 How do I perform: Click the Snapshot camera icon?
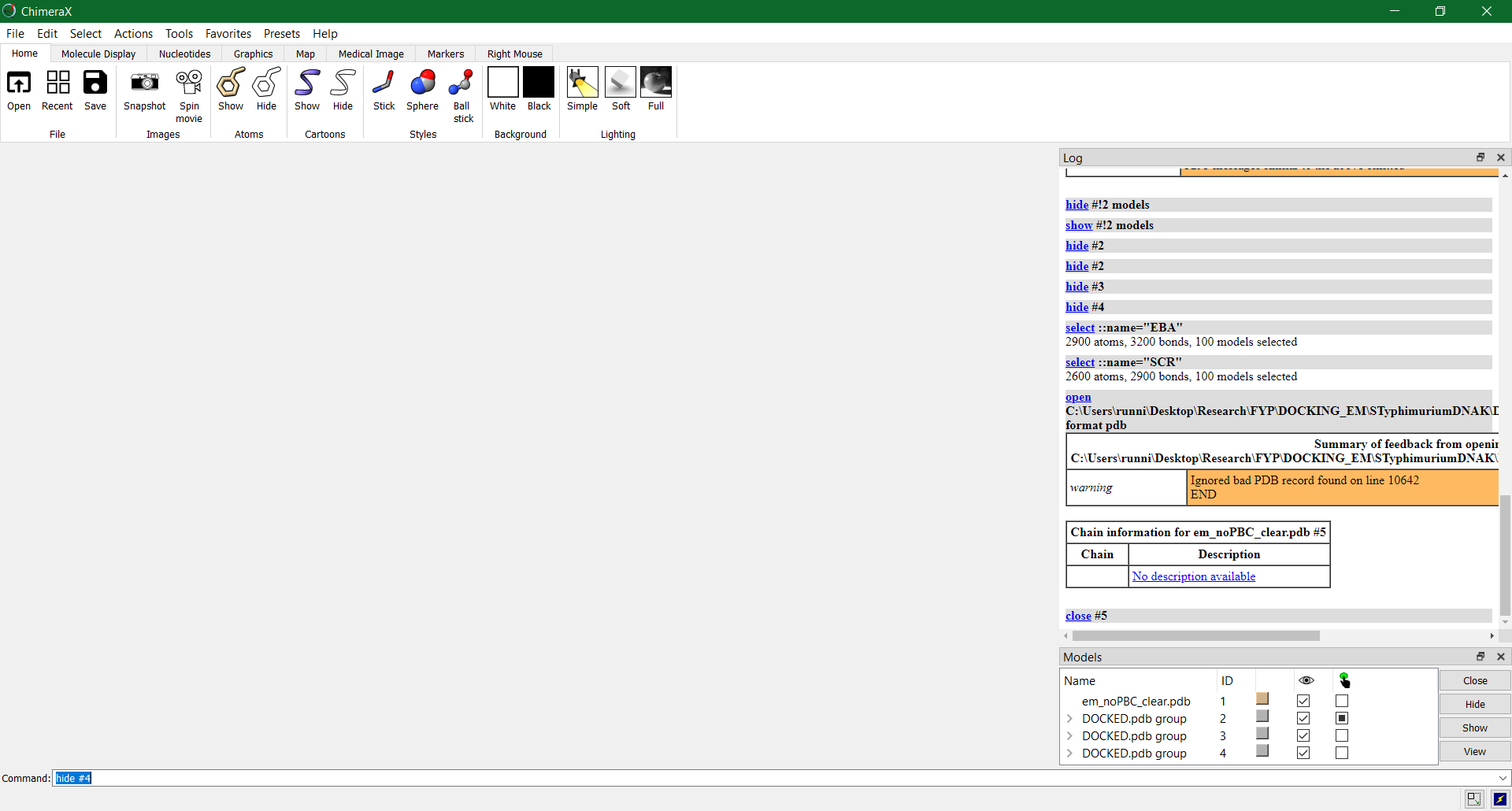click(x=144, y=83)
